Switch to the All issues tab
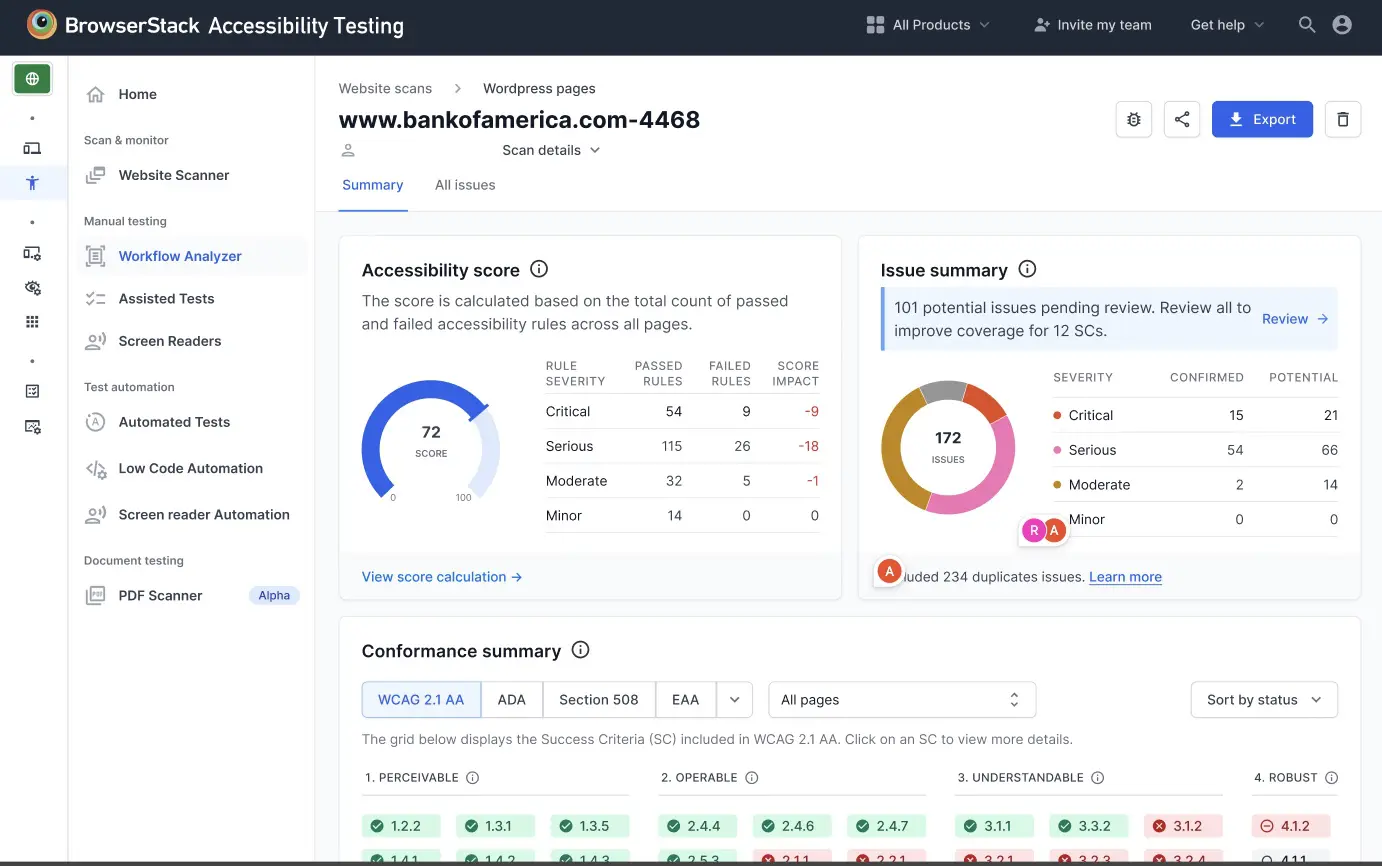 465,185
